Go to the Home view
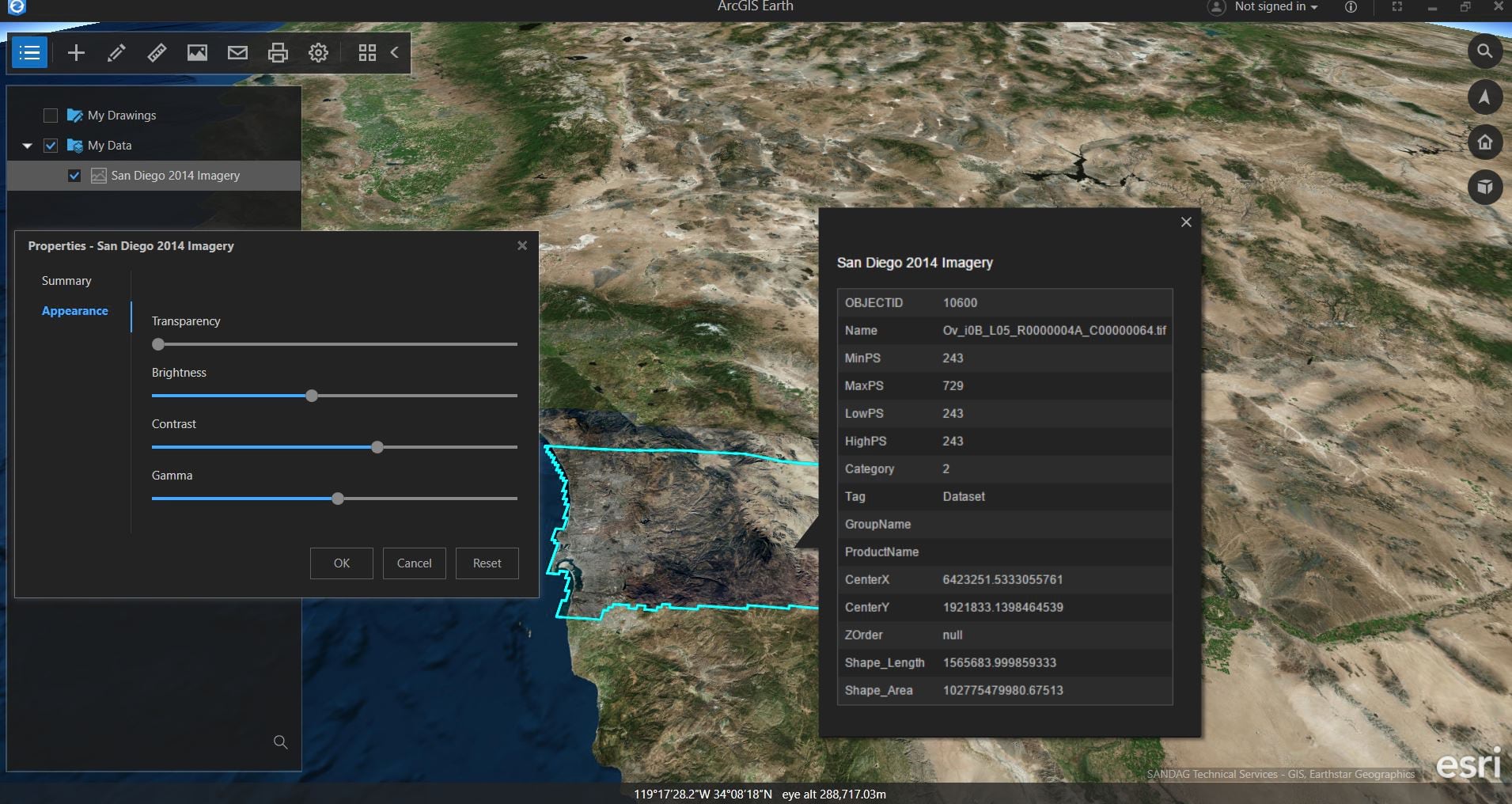 tap(1485, 142)
